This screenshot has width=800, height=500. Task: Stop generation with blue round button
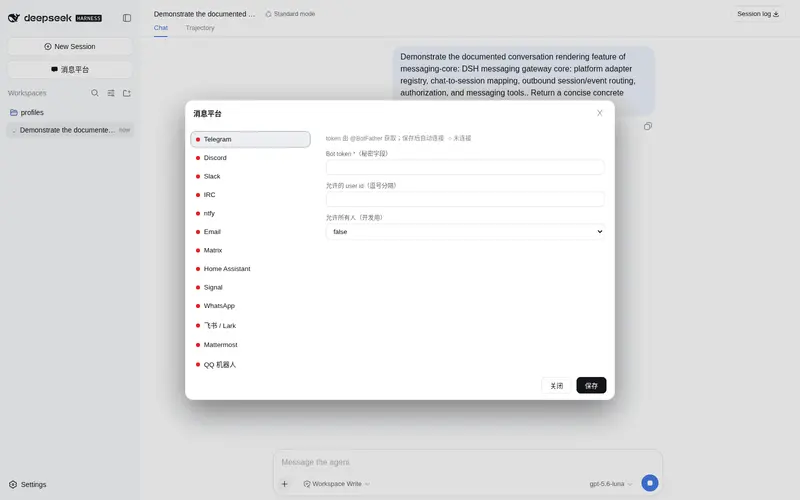(x=649, y=483)
